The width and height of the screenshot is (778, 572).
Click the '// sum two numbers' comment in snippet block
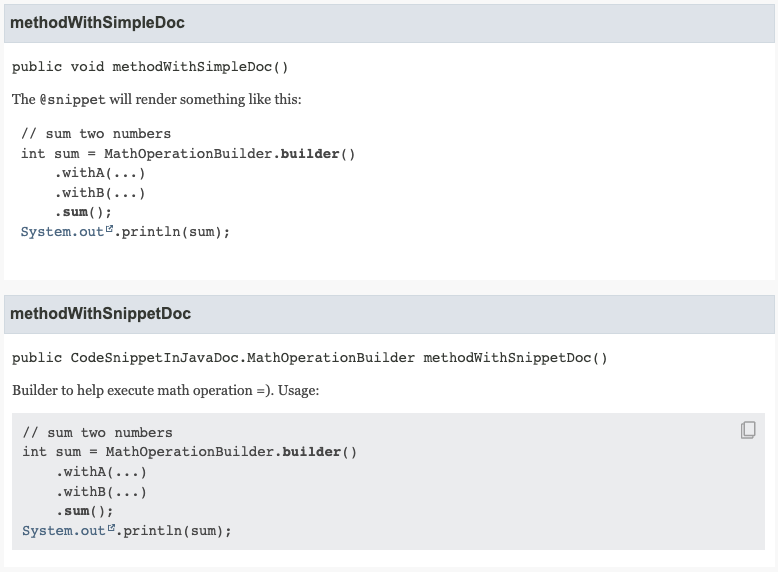click(x=97, y=433)
